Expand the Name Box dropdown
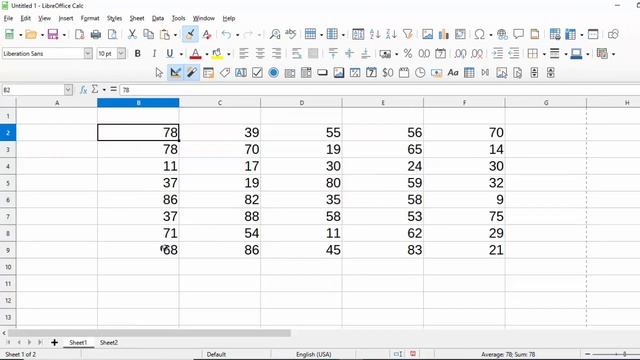The height and width of the screenshot is (360, 640). pyautogui.click(x=68, y=90)
